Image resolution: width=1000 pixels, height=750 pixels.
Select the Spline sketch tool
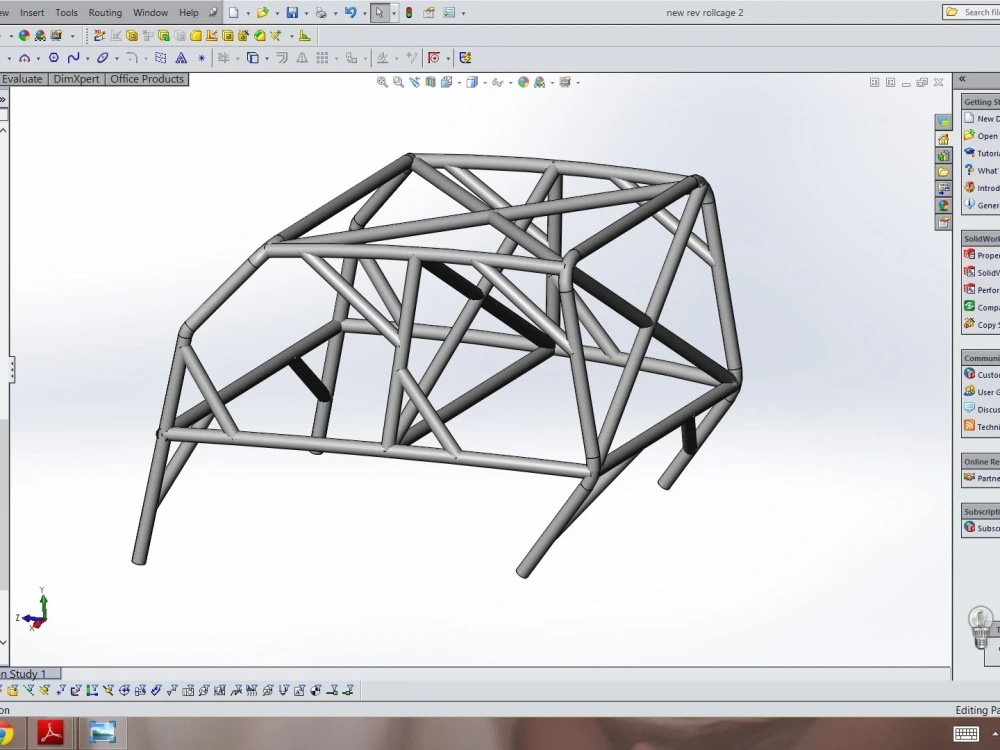73,58
